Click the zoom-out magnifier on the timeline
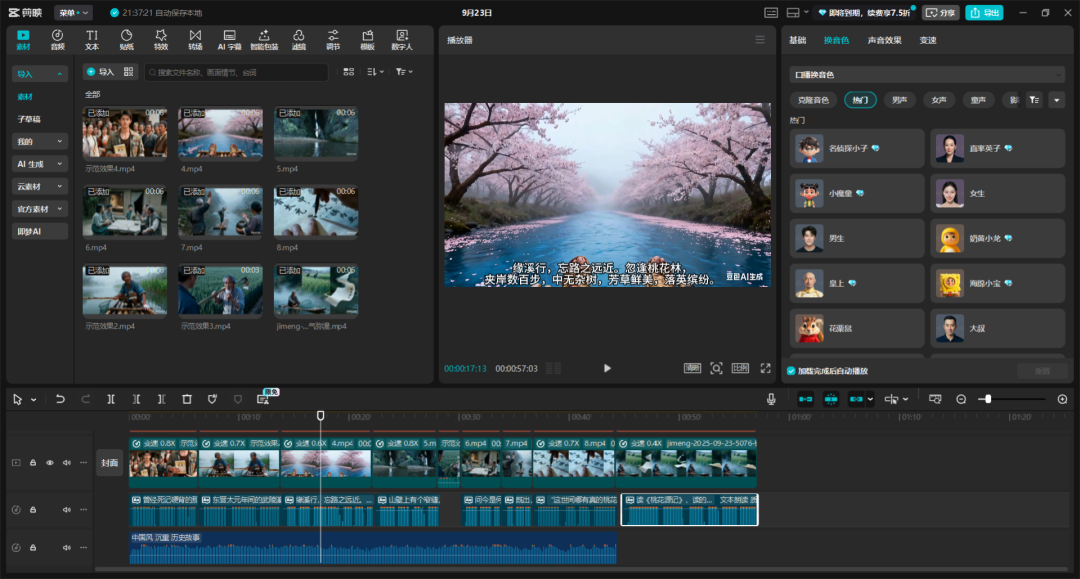The height and width of the screenshot is (579, 1080). tap(961, 399)
